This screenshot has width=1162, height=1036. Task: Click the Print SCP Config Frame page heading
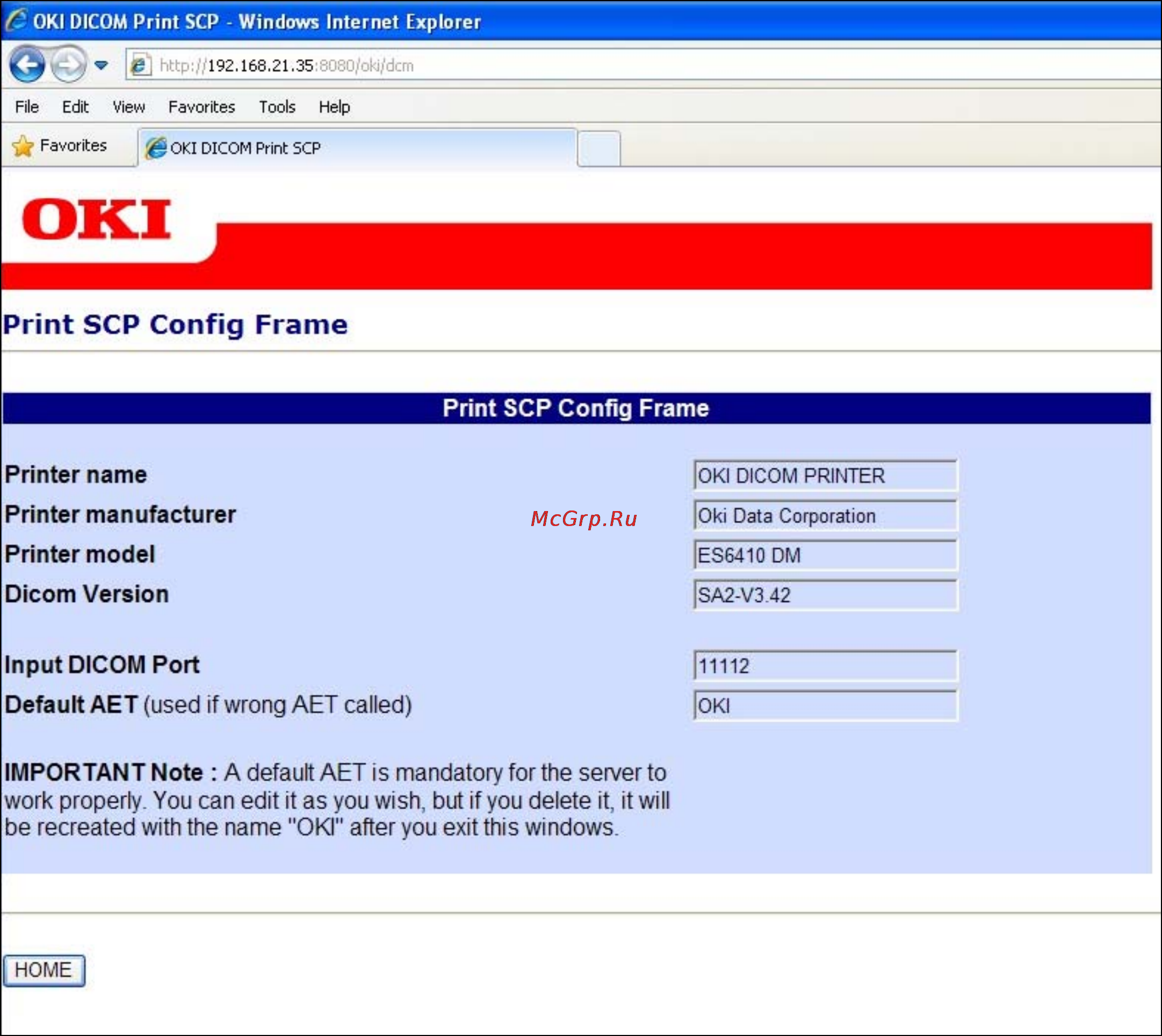pyautogui.click(x=175, y=326)
